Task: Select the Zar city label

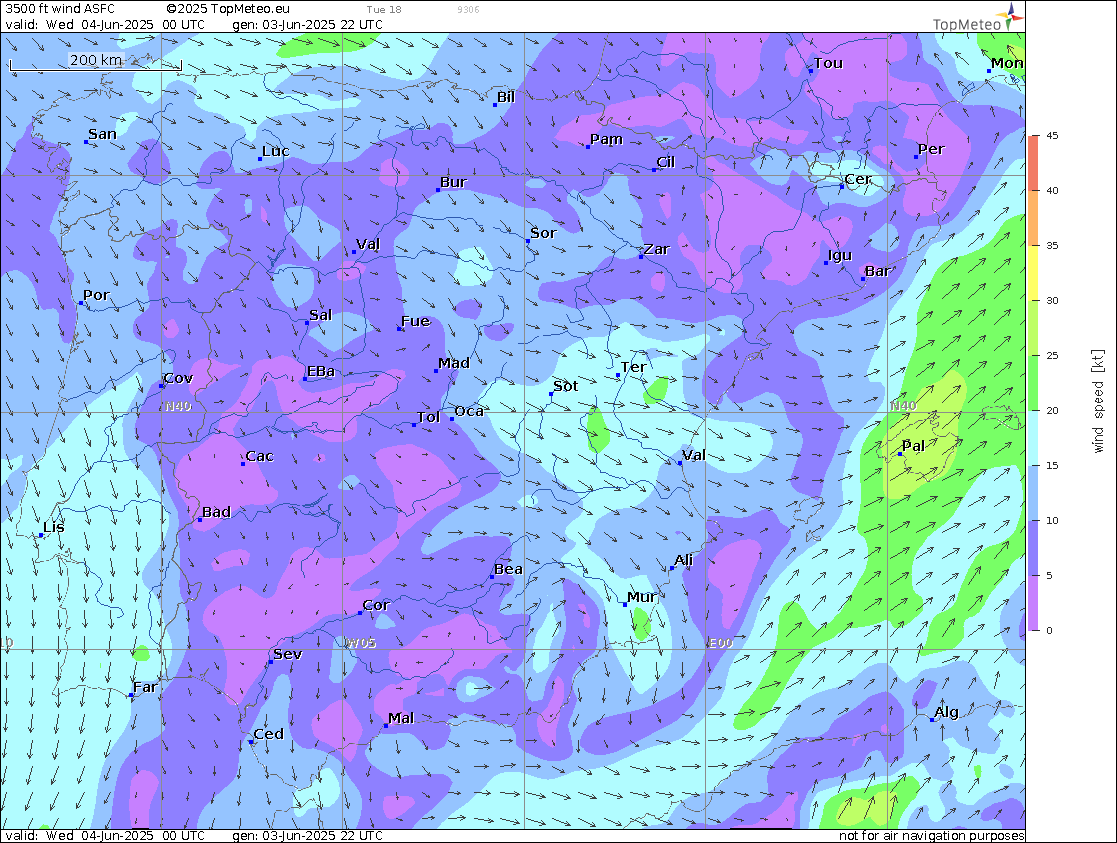Action: tap(657, 249)
